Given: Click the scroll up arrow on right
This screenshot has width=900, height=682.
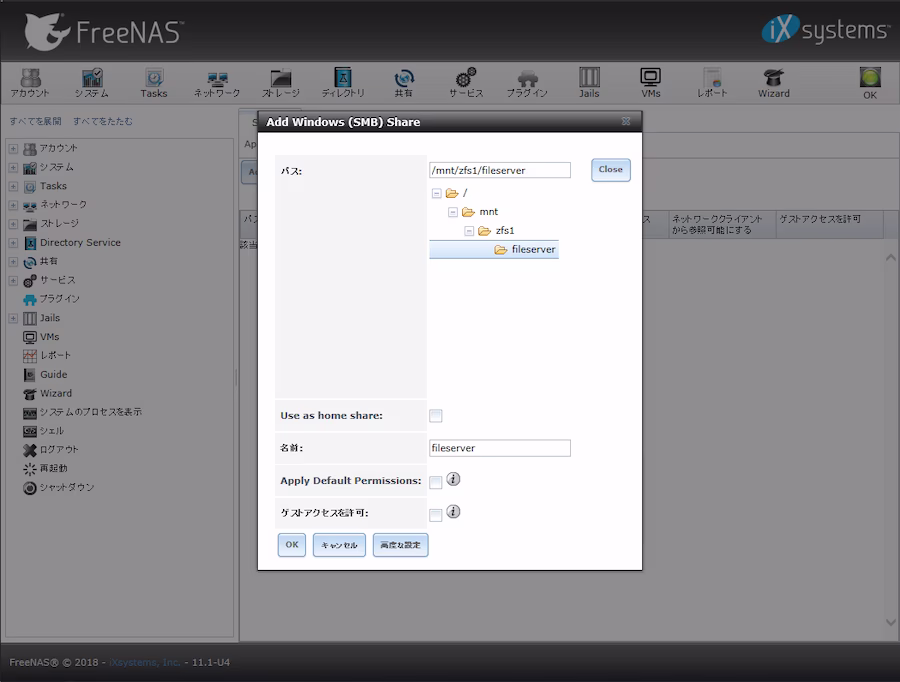Looking at the screenshot, I should coord(890,257).
